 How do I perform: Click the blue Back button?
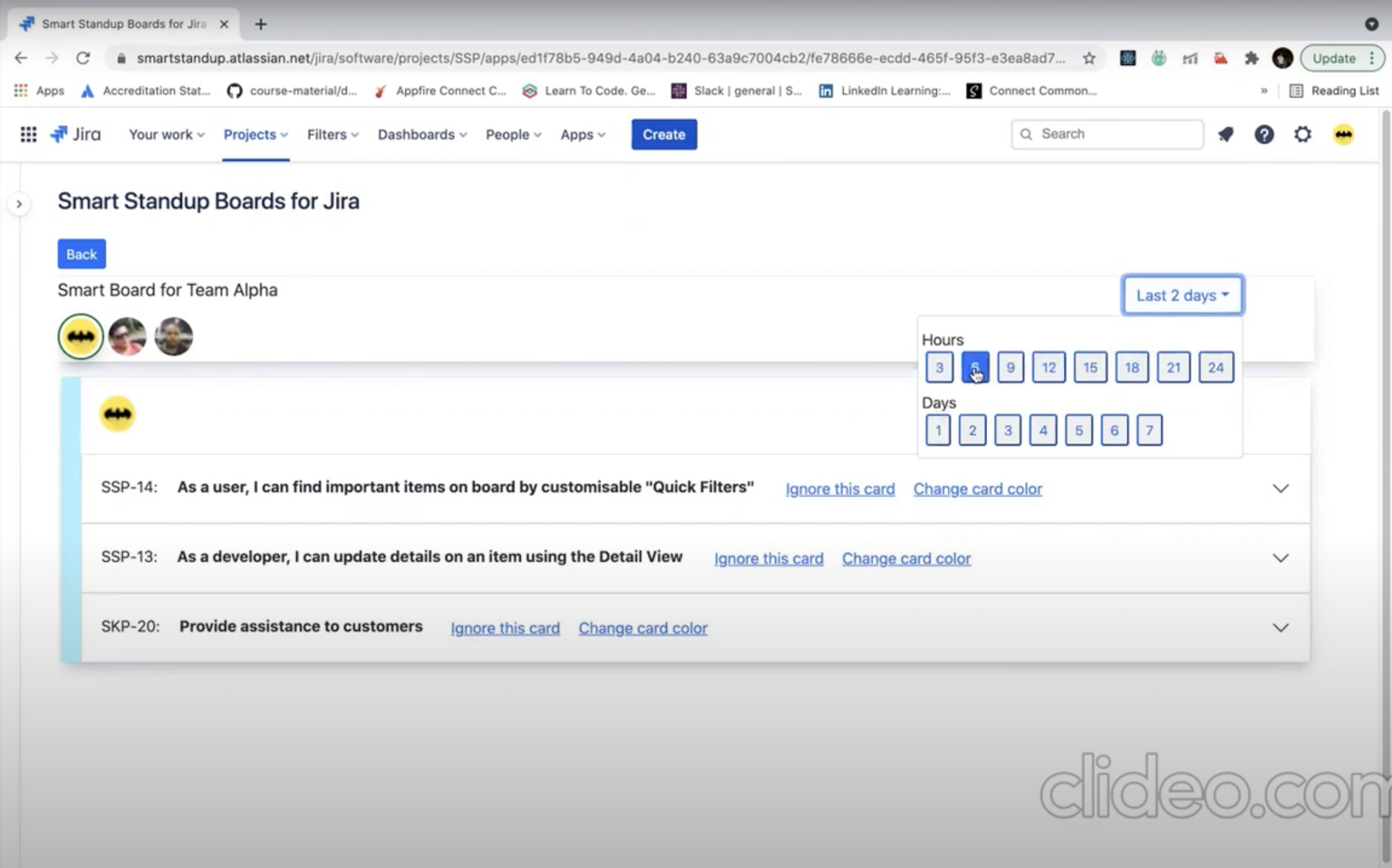pyautogui.click(x=82, y=254)
